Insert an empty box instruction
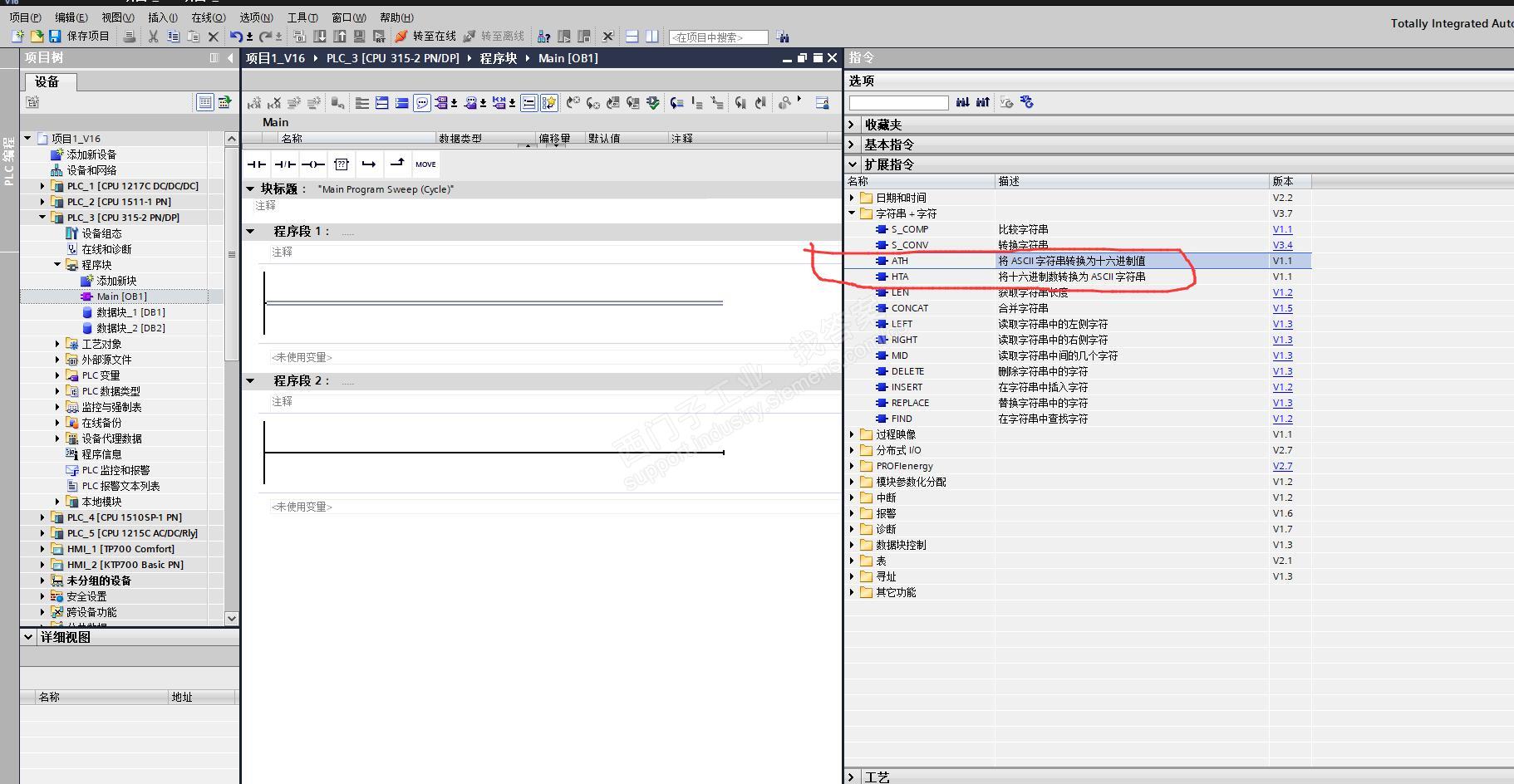The image size is (1514, 784). point(341,164)
